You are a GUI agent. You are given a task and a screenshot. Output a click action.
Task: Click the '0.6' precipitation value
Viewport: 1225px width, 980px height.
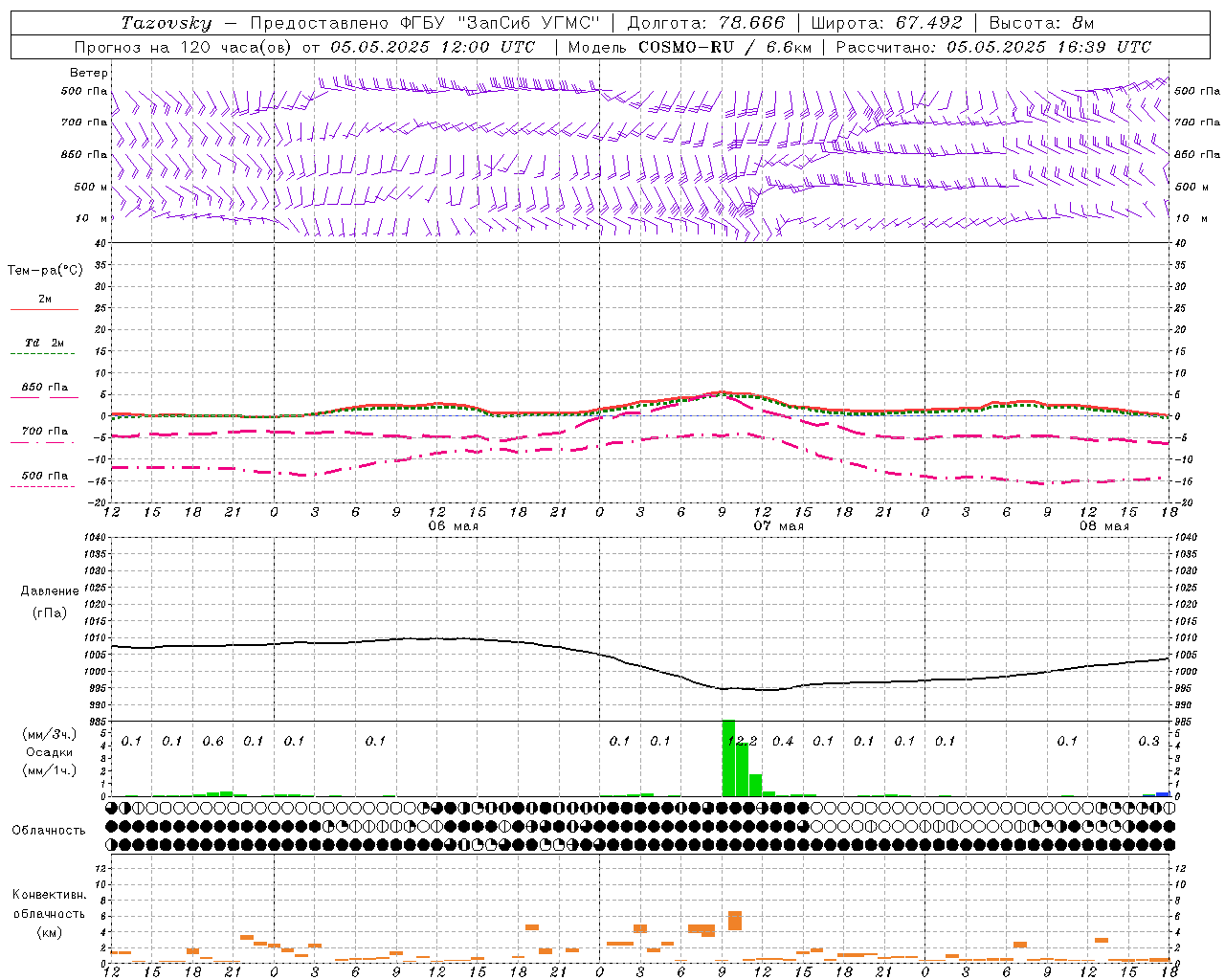point(213,741)
